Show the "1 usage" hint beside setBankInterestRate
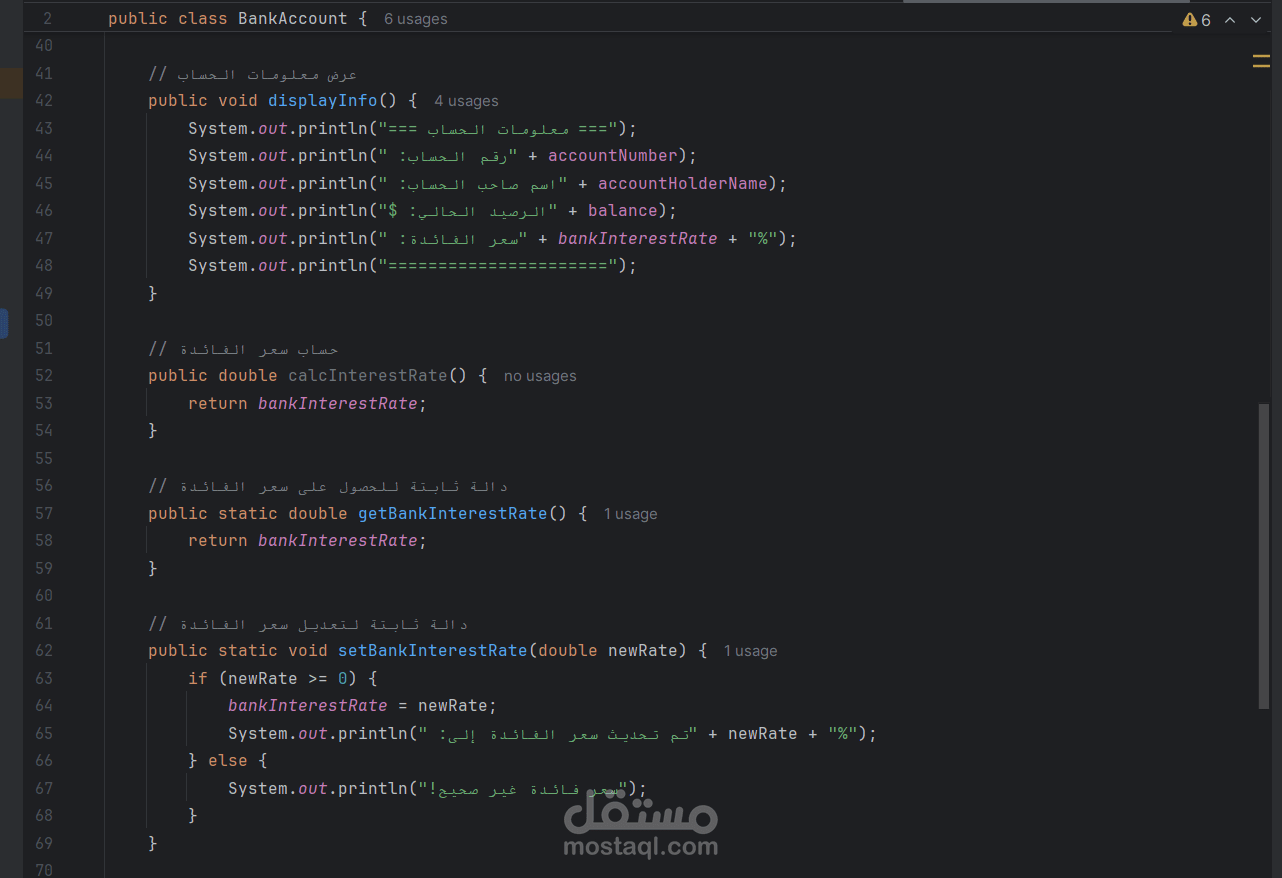 751,651
